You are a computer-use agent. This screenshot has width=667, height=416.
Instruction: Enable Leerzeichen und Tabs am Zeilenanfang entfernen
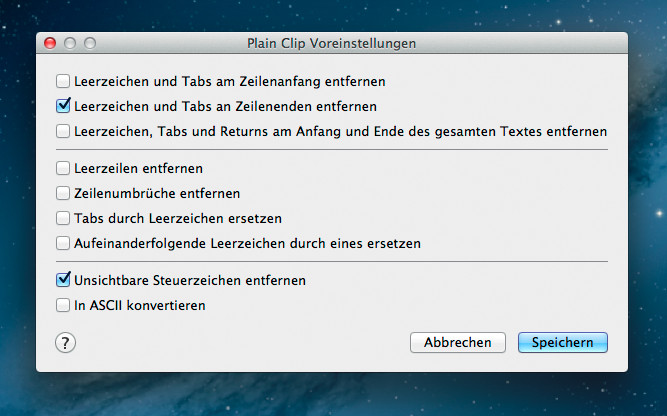(x=63, y=81)
